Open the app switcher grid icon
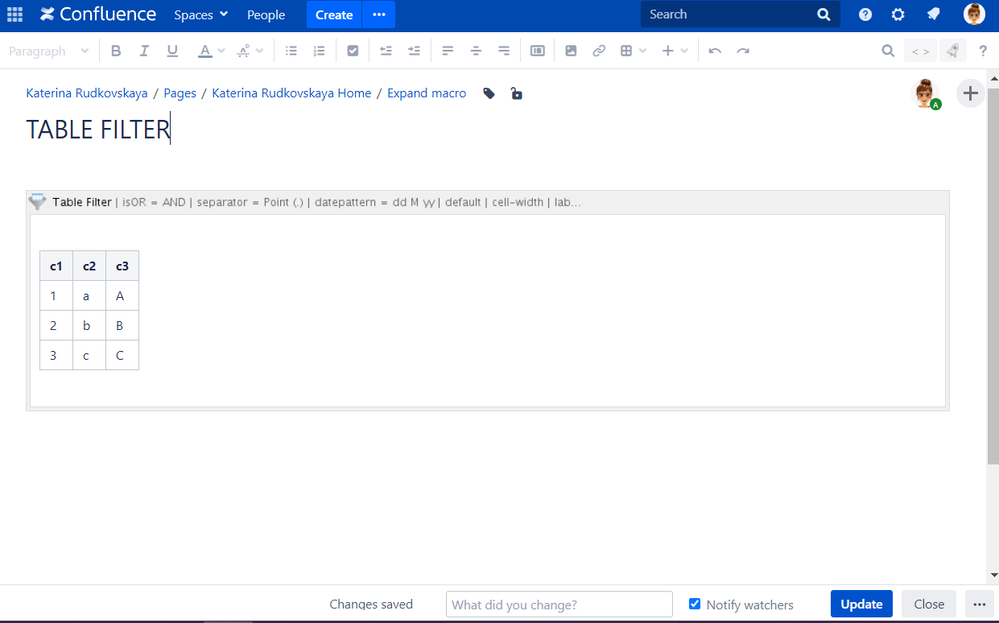This screenshot has height=623, width=999. (x=15, y=14)
